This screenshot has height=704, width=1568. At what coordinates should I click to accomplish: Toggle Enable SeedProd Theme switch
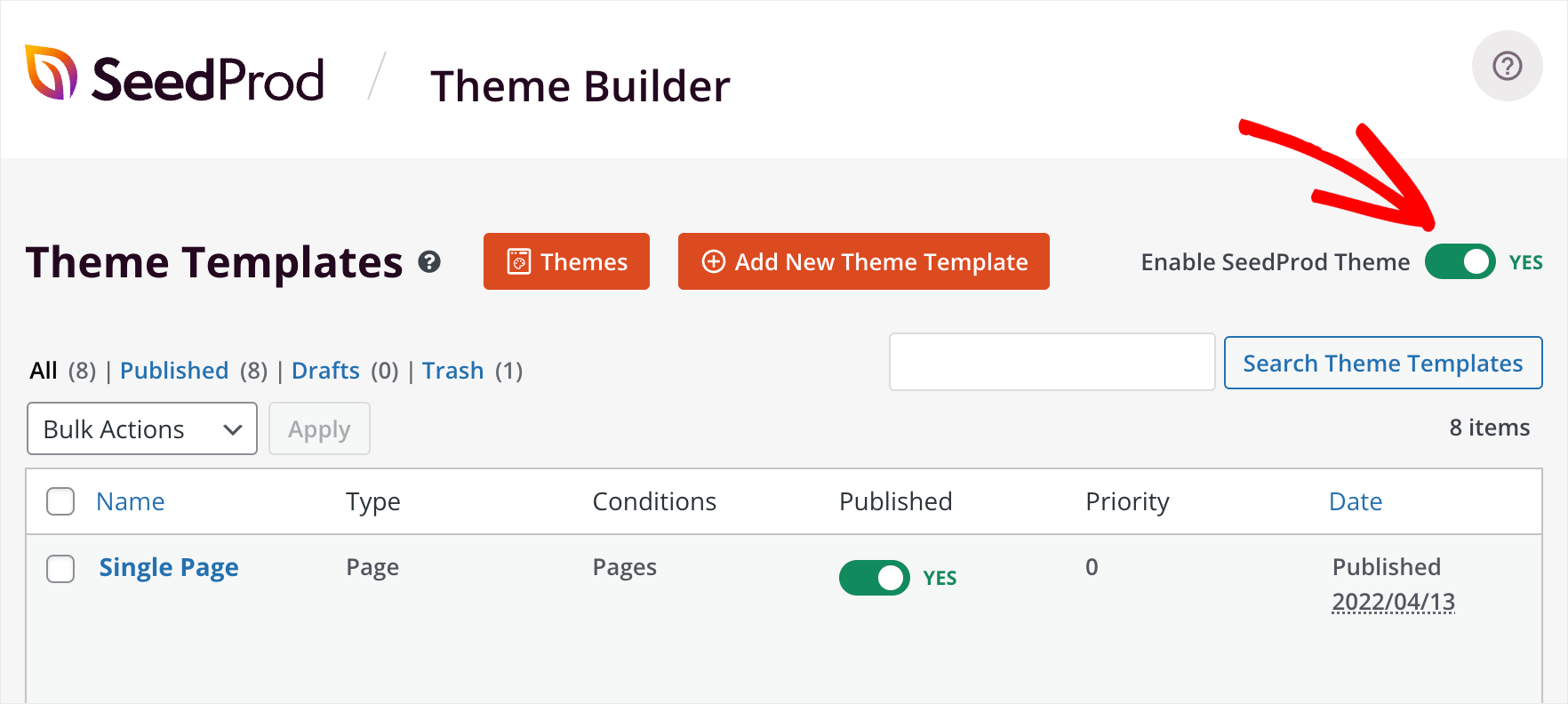[x=1460, y=261]
